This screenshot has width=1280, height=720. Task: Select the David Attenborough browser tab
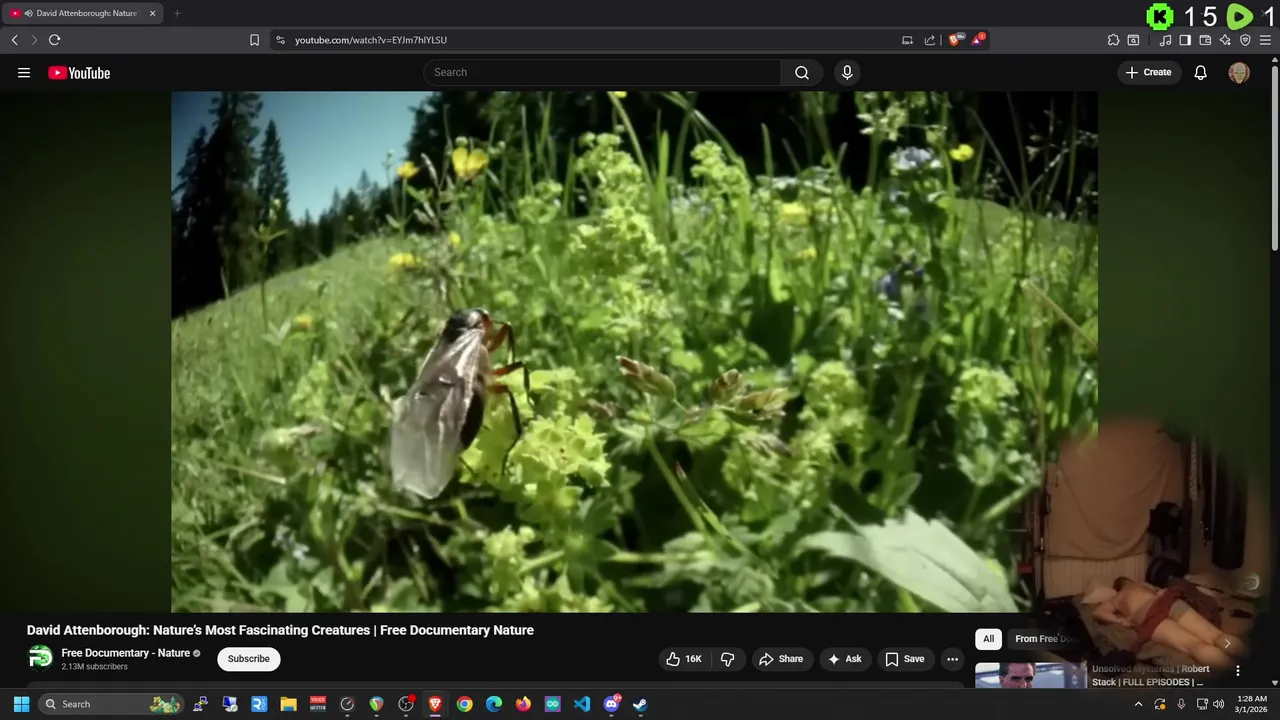point(83,13)
